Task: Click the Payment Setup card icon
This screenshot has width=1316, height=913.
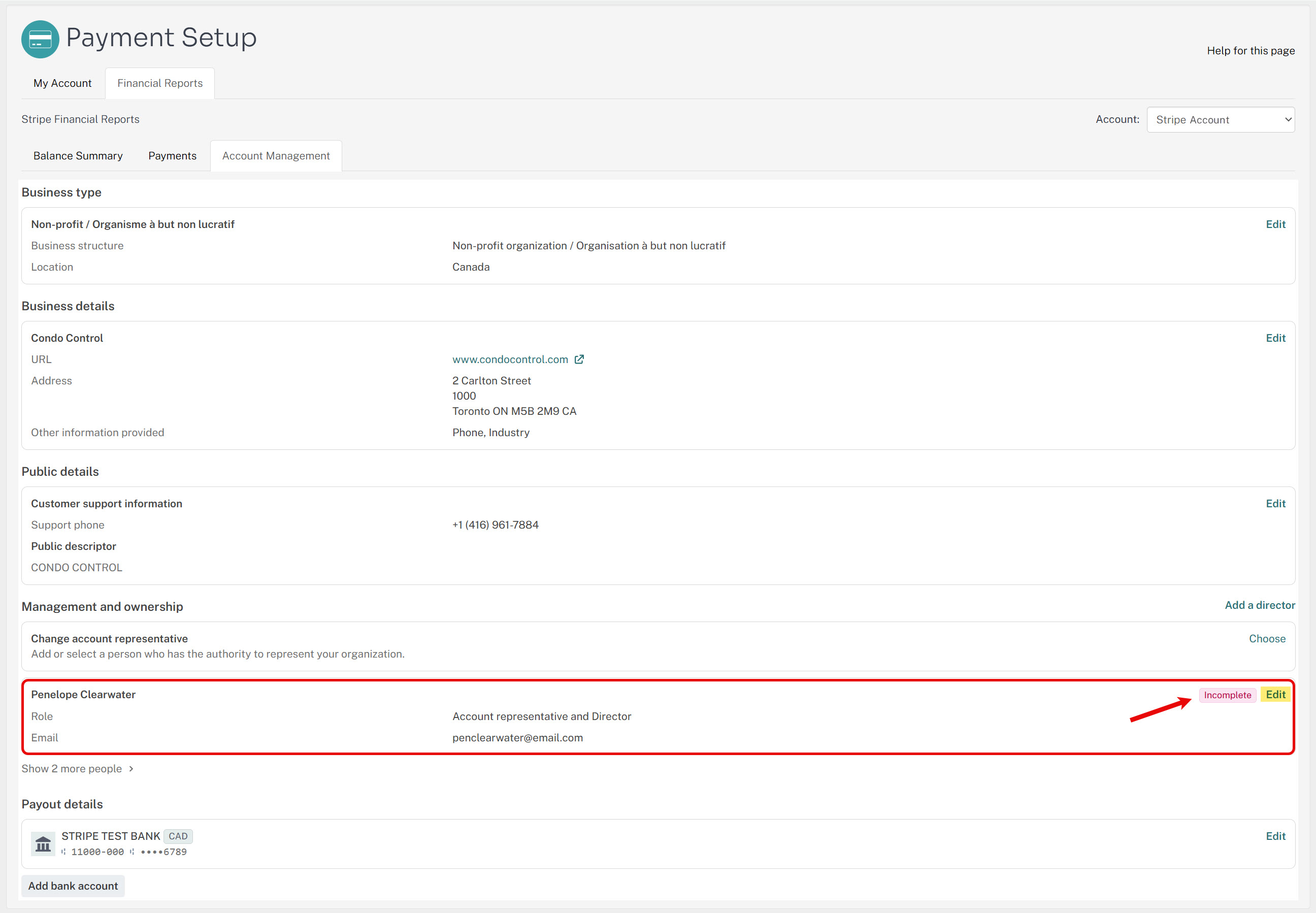Action: [x=40, y=39]
